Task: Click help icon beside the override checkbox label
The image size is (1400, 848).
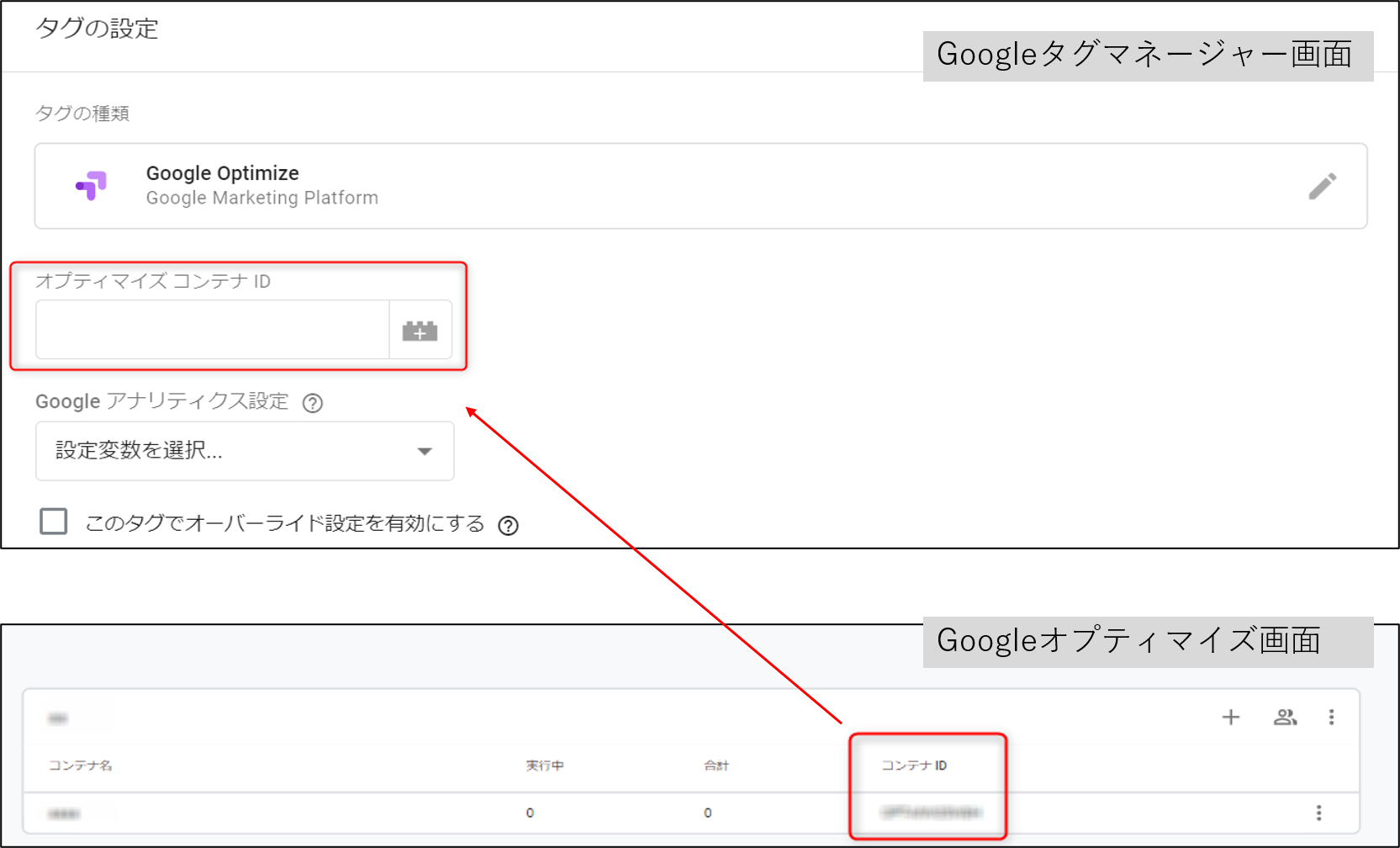Action: point(508,526)
